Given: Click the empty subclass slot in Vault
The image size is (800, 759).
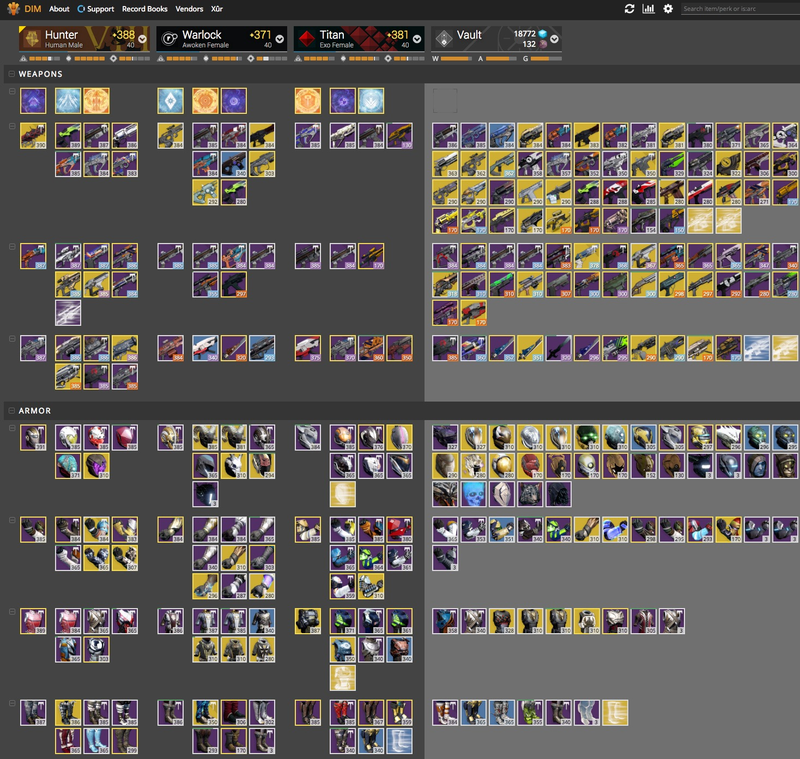Looking at the screenshot, I should 445,100.
